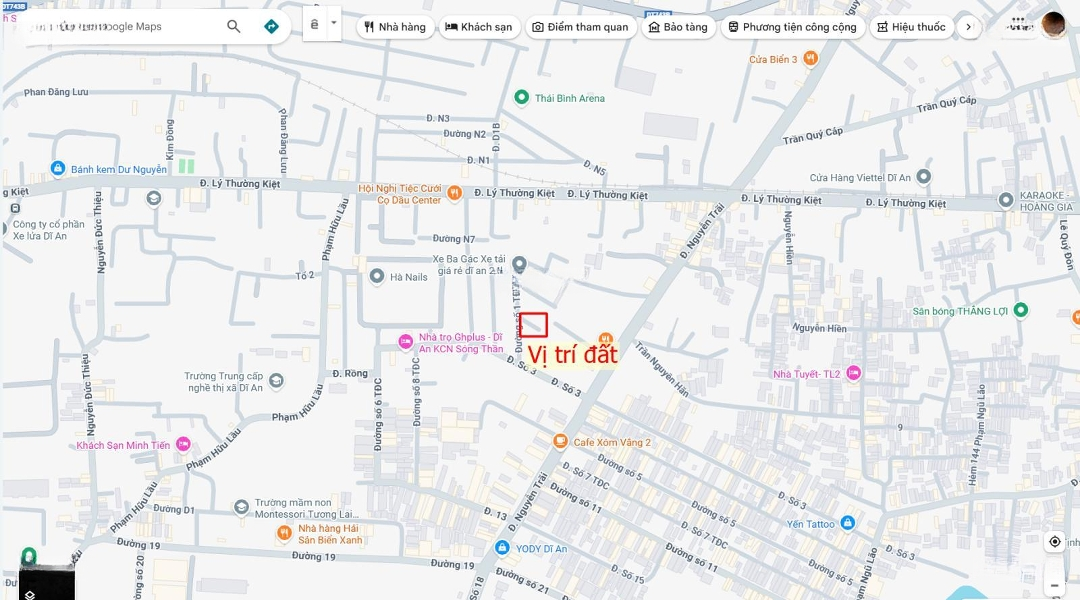1080x600 pixels.
Task: Show more category chips with right chevron
Action: (x=969, y=27)
